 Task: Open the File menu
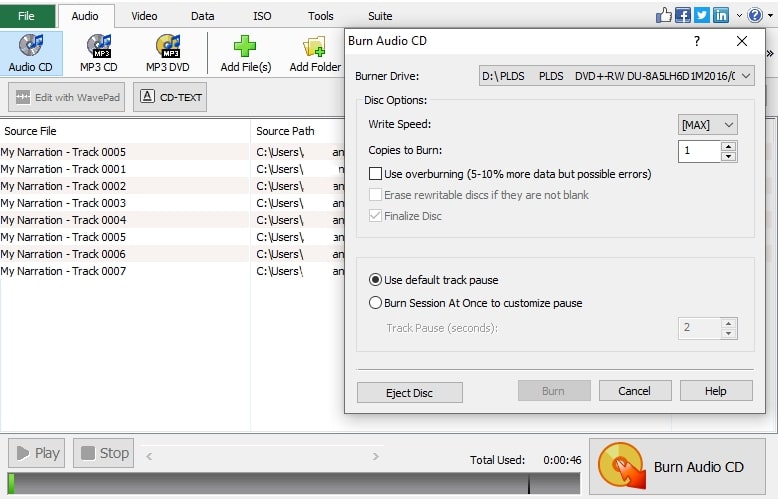click(x=27, y=16)
